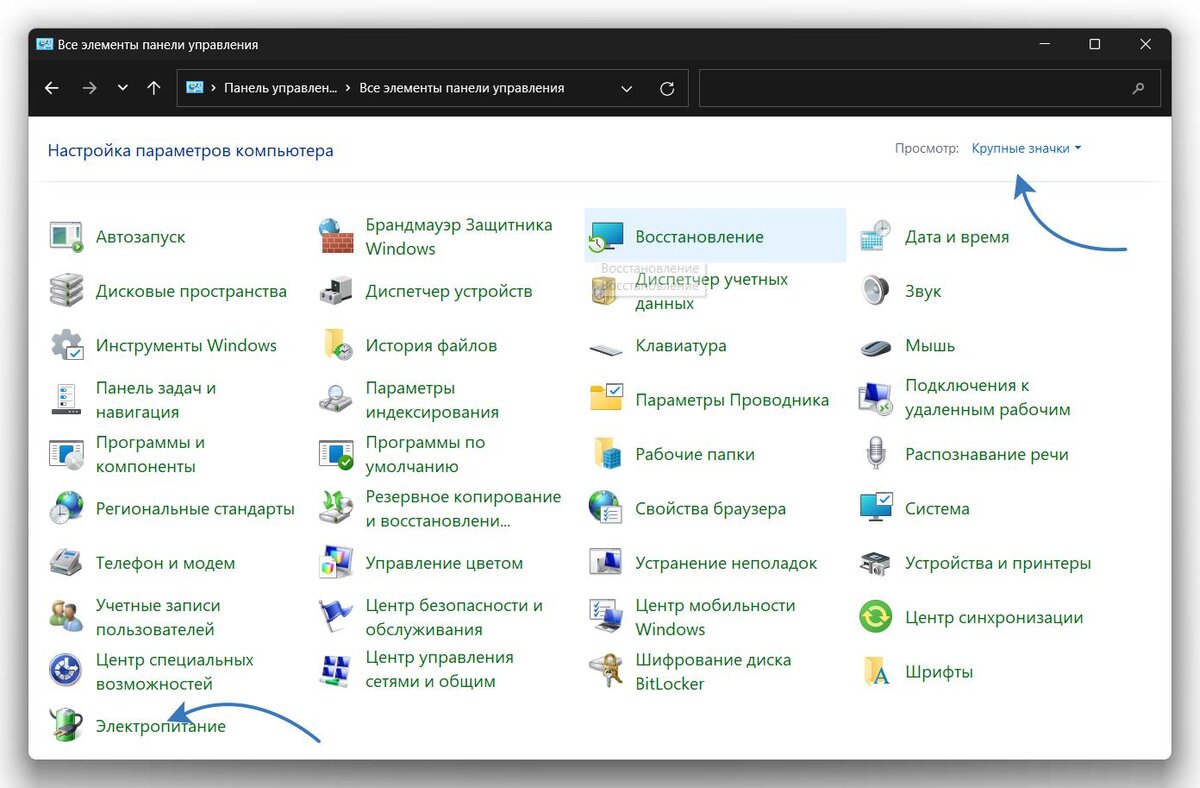The image size is (1200, 788).
Task: Click the Мышь text label
Action: tap(930, 345)
